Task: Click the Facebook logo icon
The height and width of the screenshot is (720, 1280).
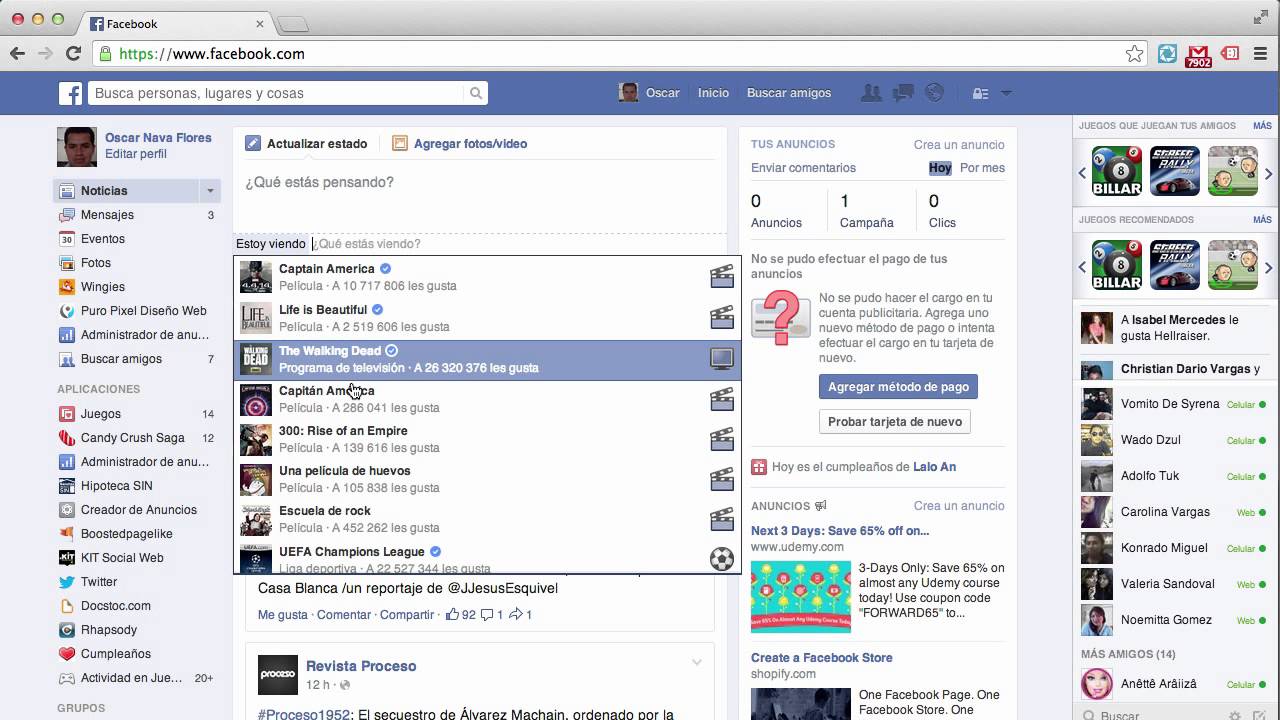Action: pyautogui.click(x=70, y=93)
